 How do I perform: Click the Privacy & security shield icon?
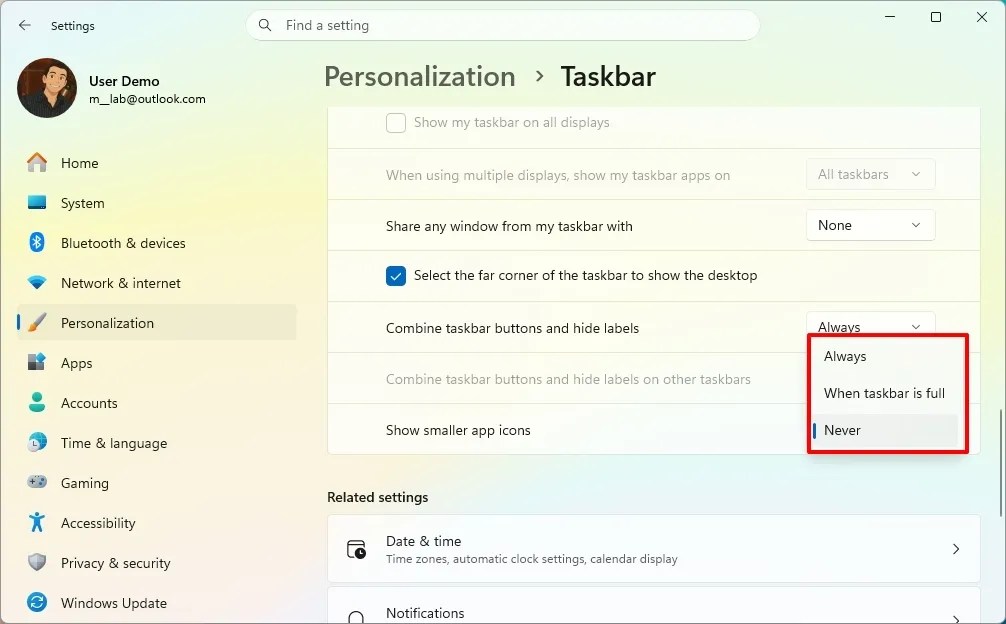click(37, 562)
